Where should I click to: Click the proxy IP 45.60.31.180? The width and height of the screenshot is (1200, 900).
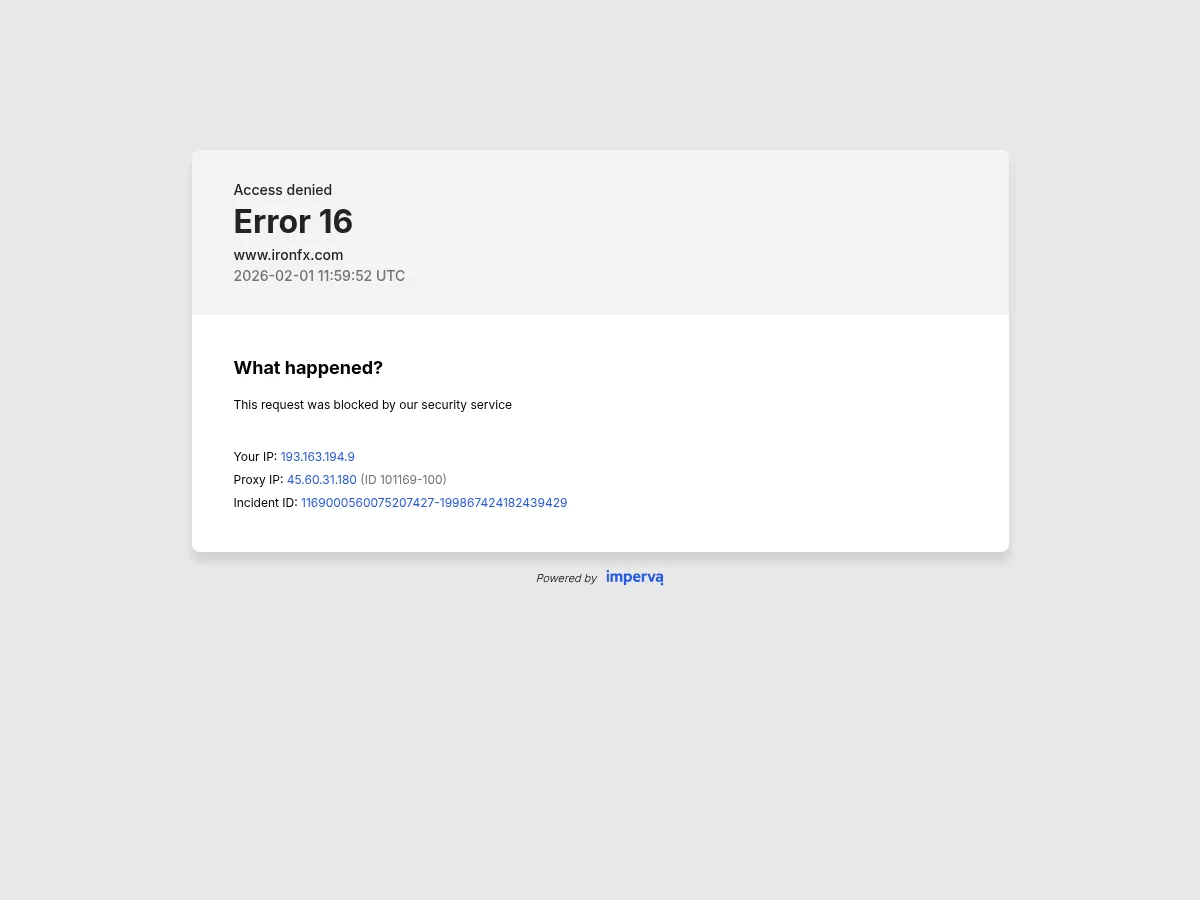tap(321, 480)
